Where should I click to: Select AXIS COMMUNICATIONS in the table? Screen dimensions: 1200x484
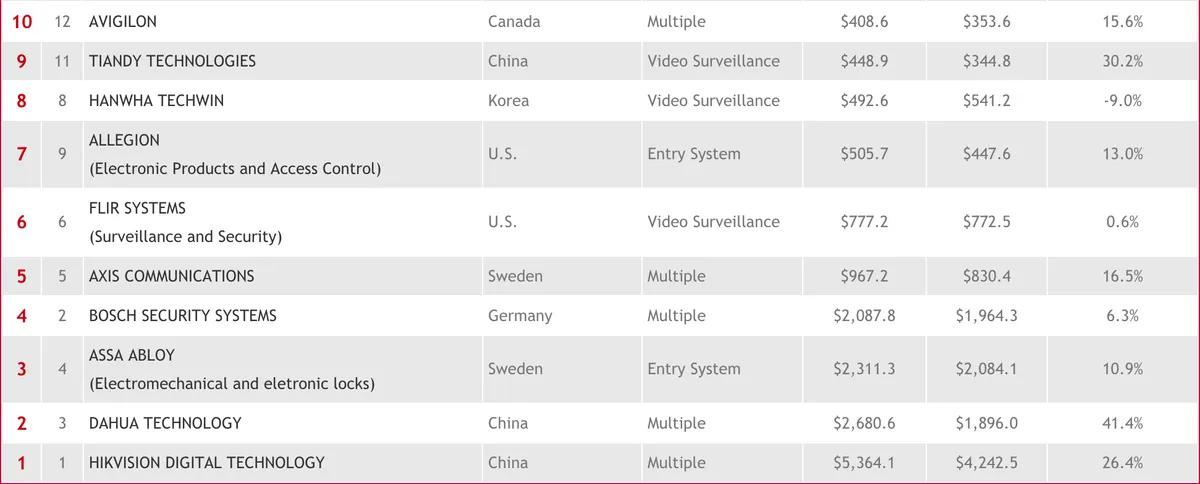[x=172, y=276]
